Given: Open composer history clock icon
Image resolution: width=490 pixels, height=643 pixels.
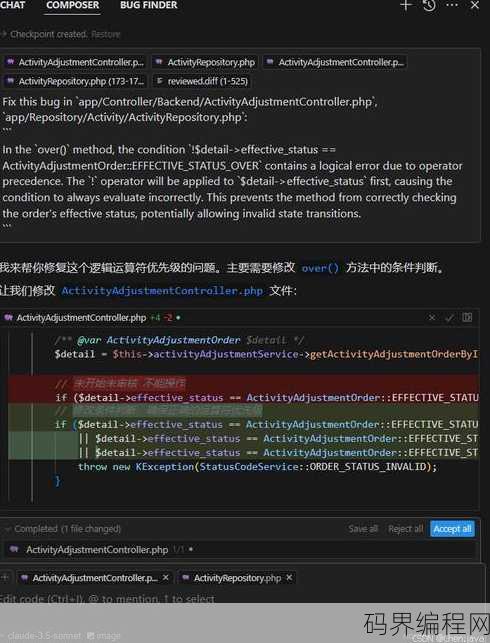Looking at the screenshot, I should (429, 5).
